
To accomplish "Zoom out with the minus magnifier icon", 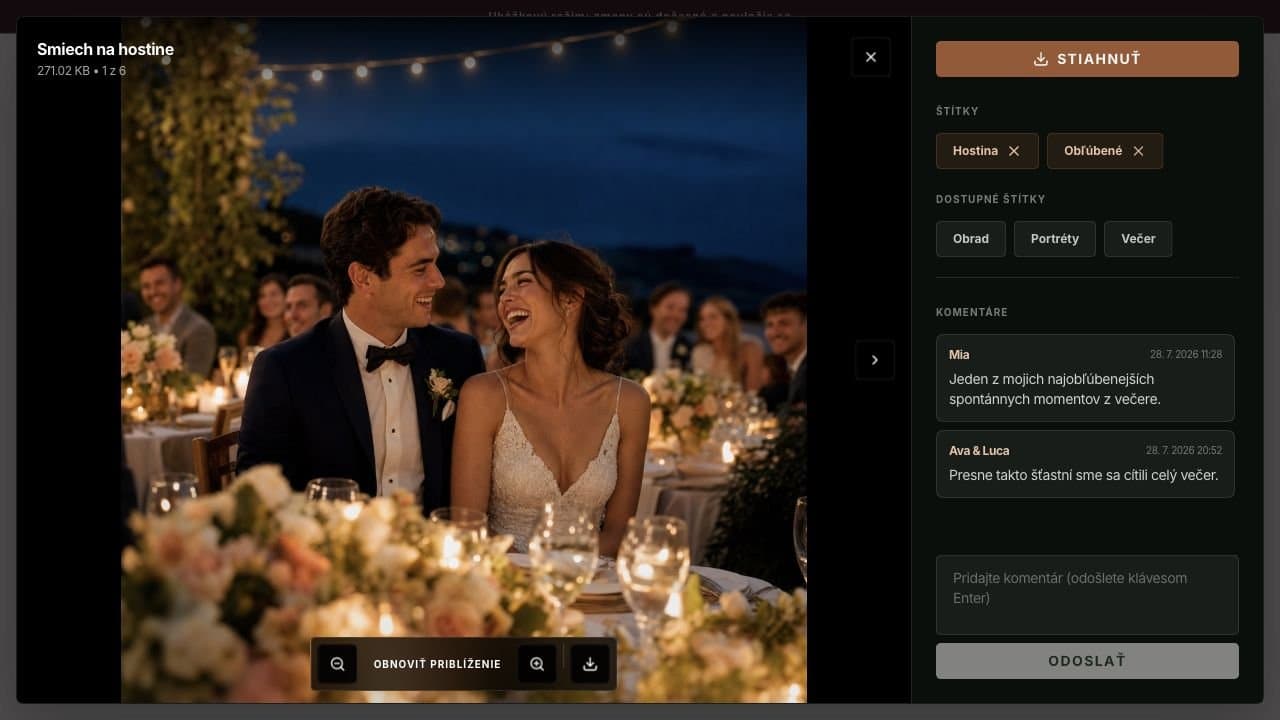I will 337,664.
